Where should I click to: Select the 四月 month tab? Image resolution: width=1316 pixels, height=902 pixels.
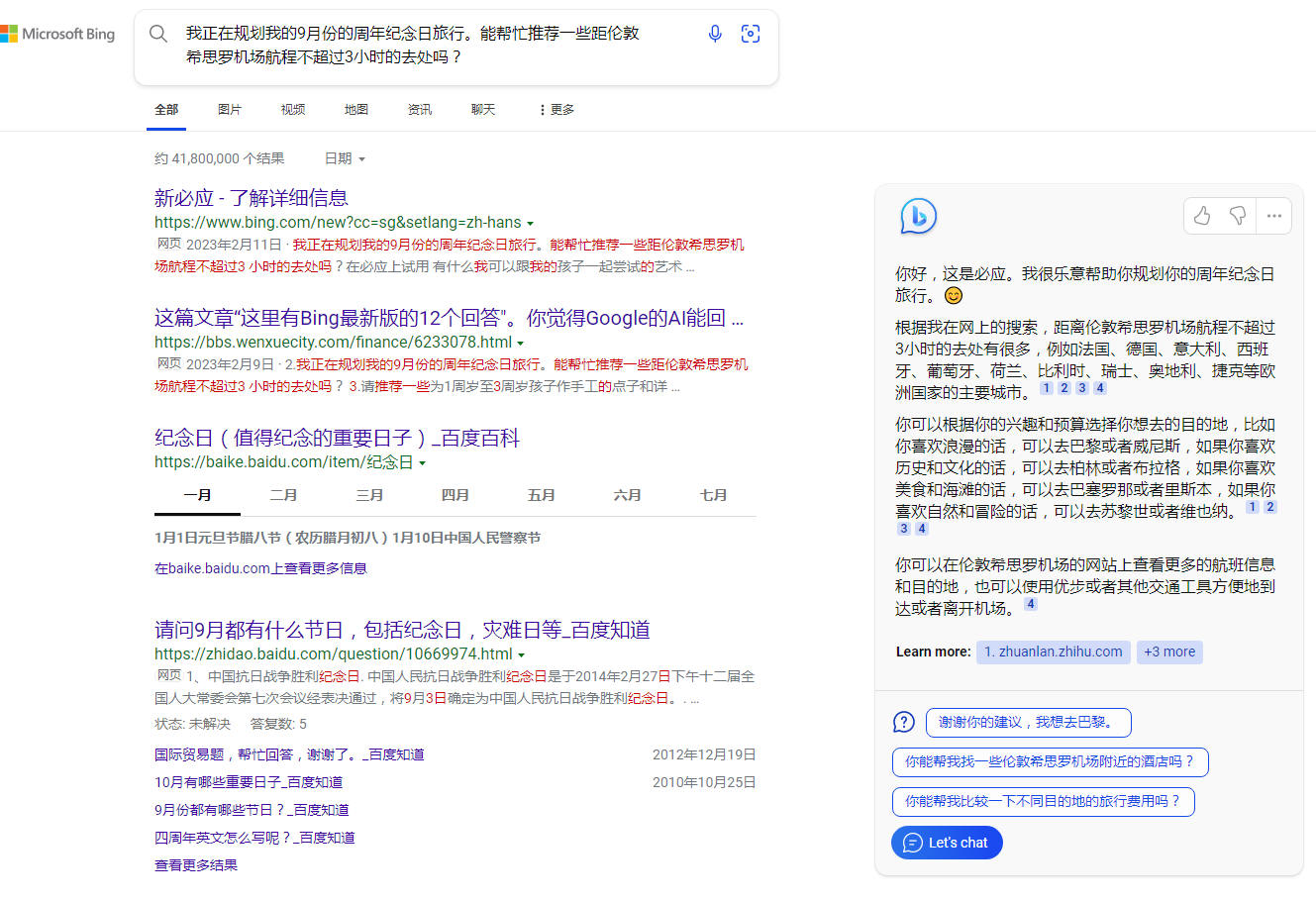[x=456, y=495]
